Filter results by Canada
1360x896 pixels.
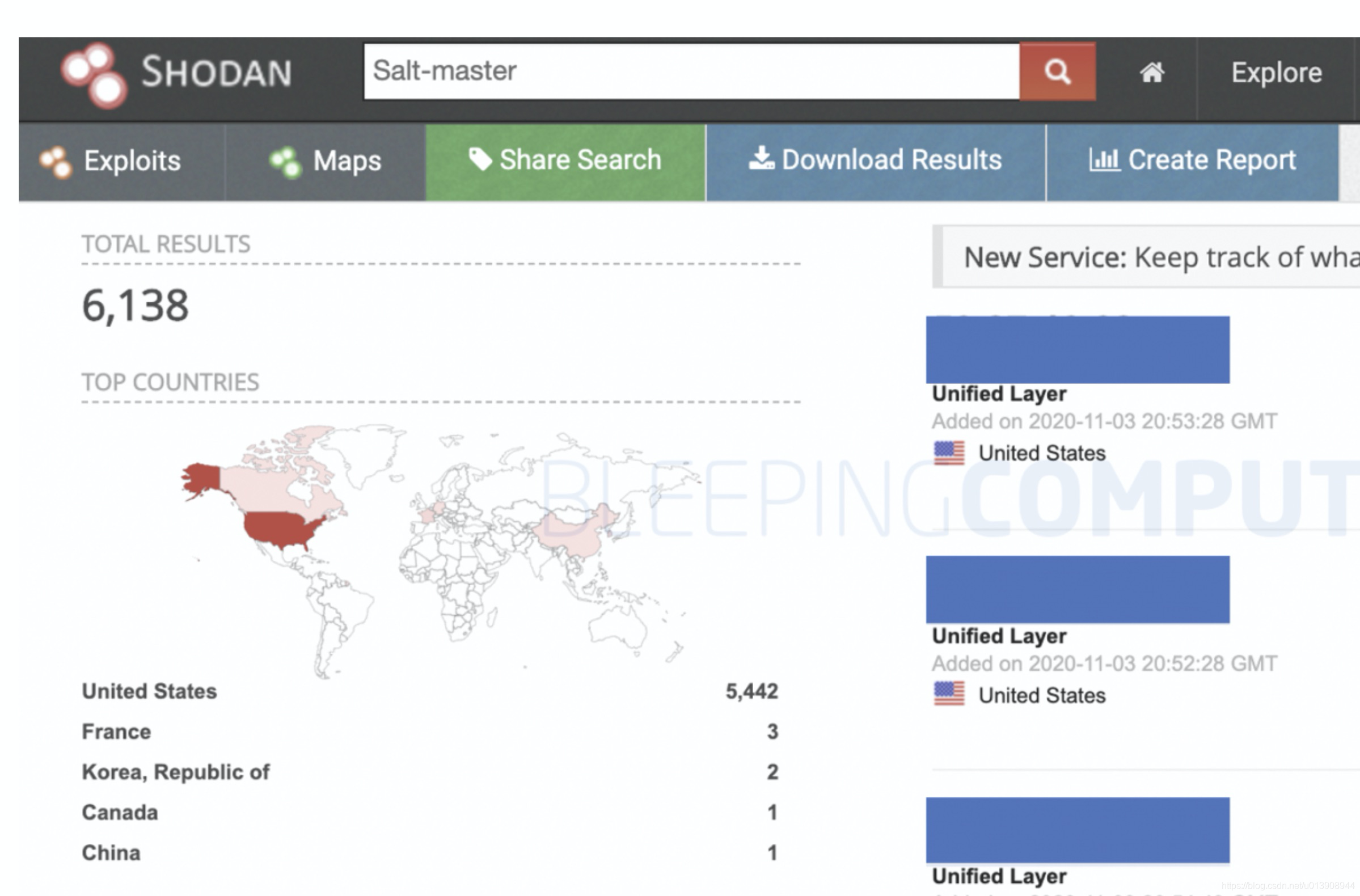point(120,813)
